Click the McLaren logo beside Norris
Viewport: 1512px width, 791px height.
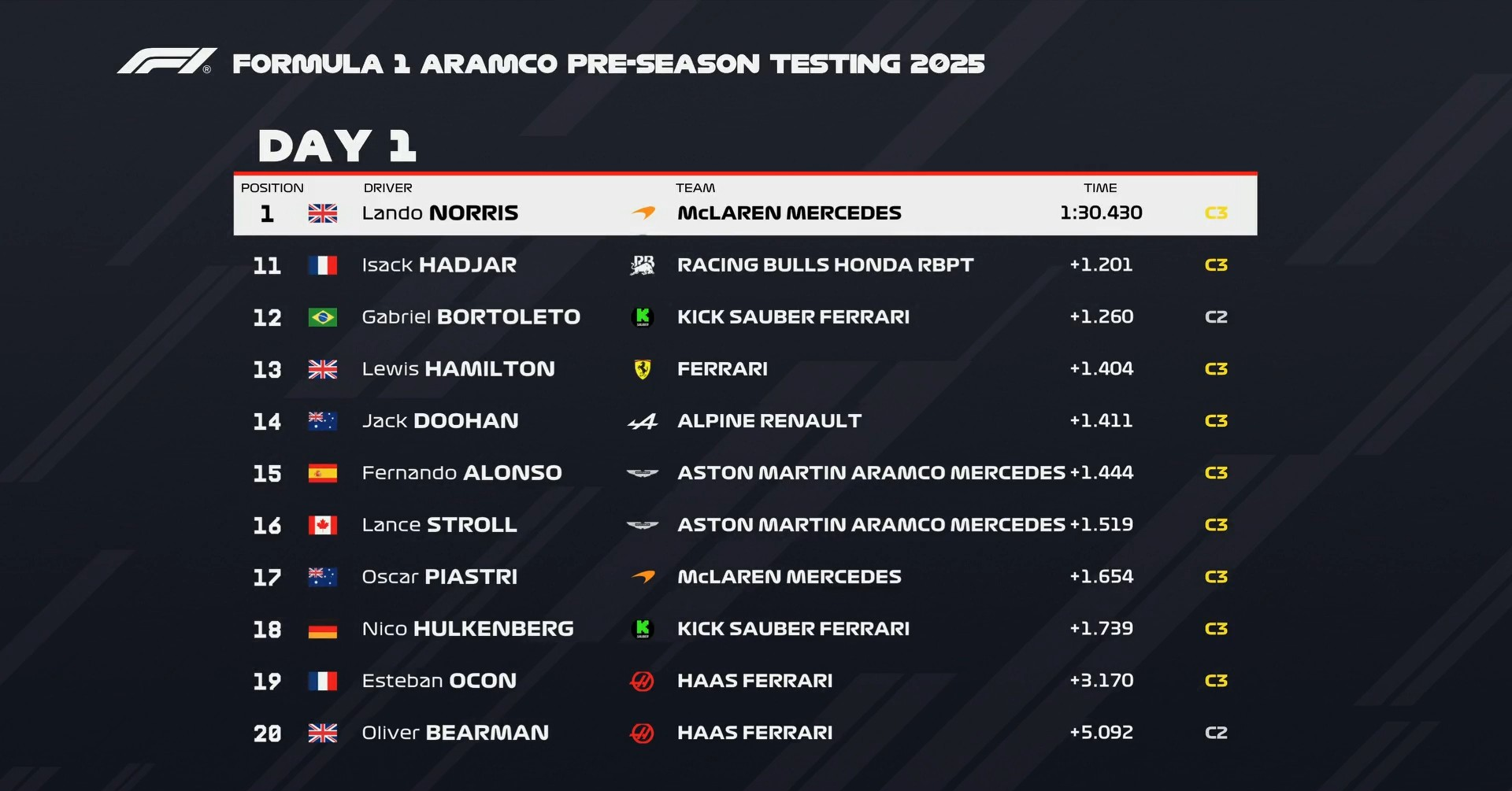pyautogui.click(x=643, y=213)
